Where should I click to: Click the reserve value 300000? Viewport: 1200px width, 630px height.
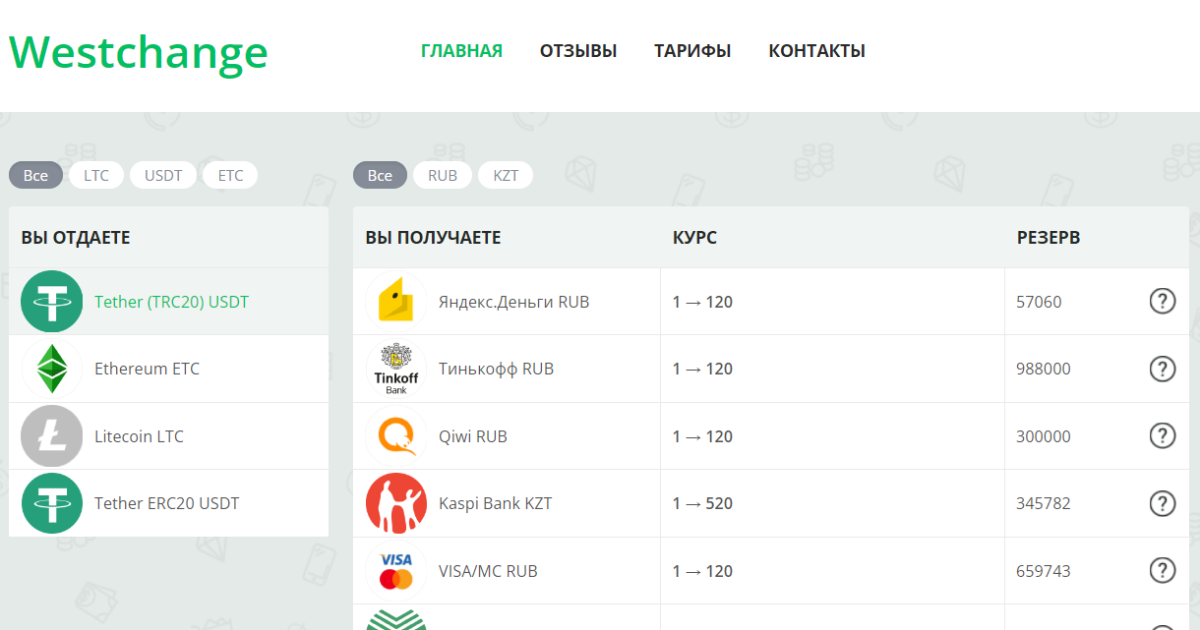pos(1043,436)
